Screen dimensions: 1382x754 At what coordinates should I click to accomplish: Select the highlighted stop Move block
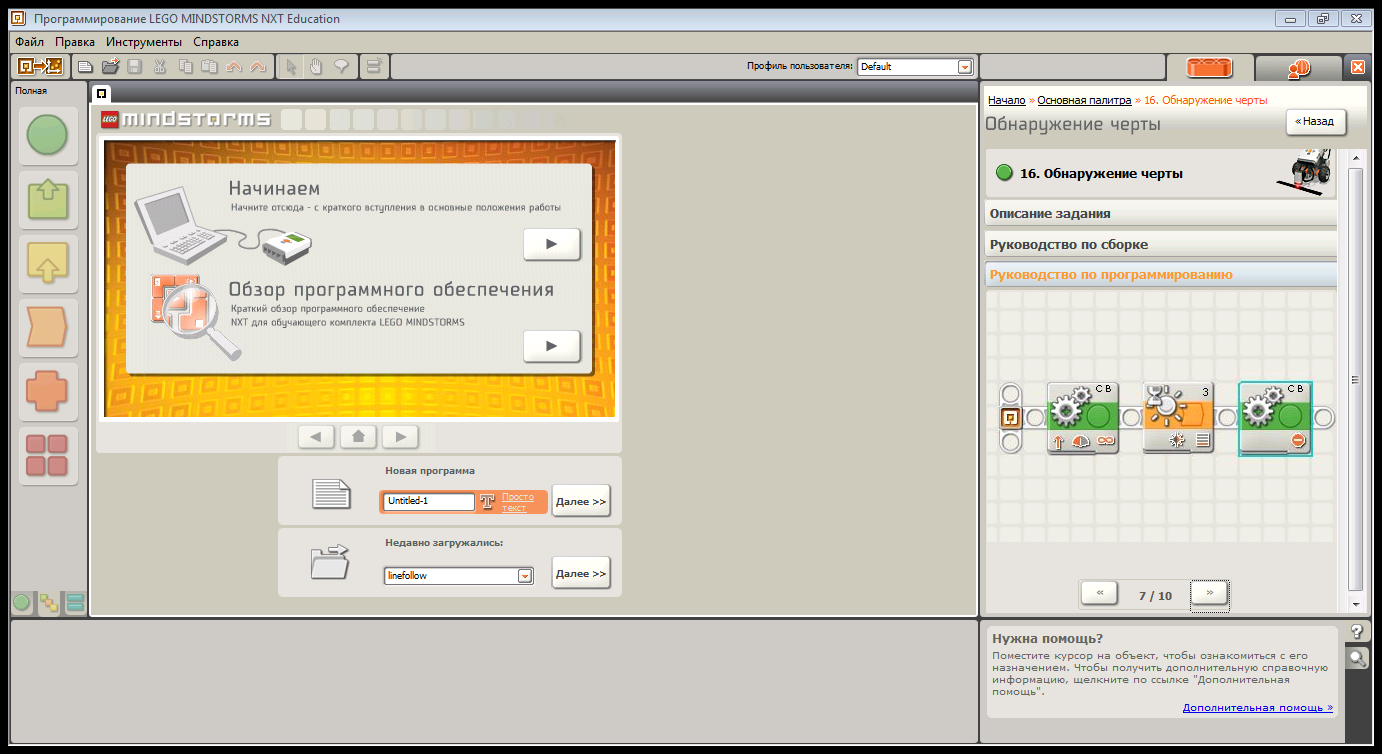[x=1275, y=418]
